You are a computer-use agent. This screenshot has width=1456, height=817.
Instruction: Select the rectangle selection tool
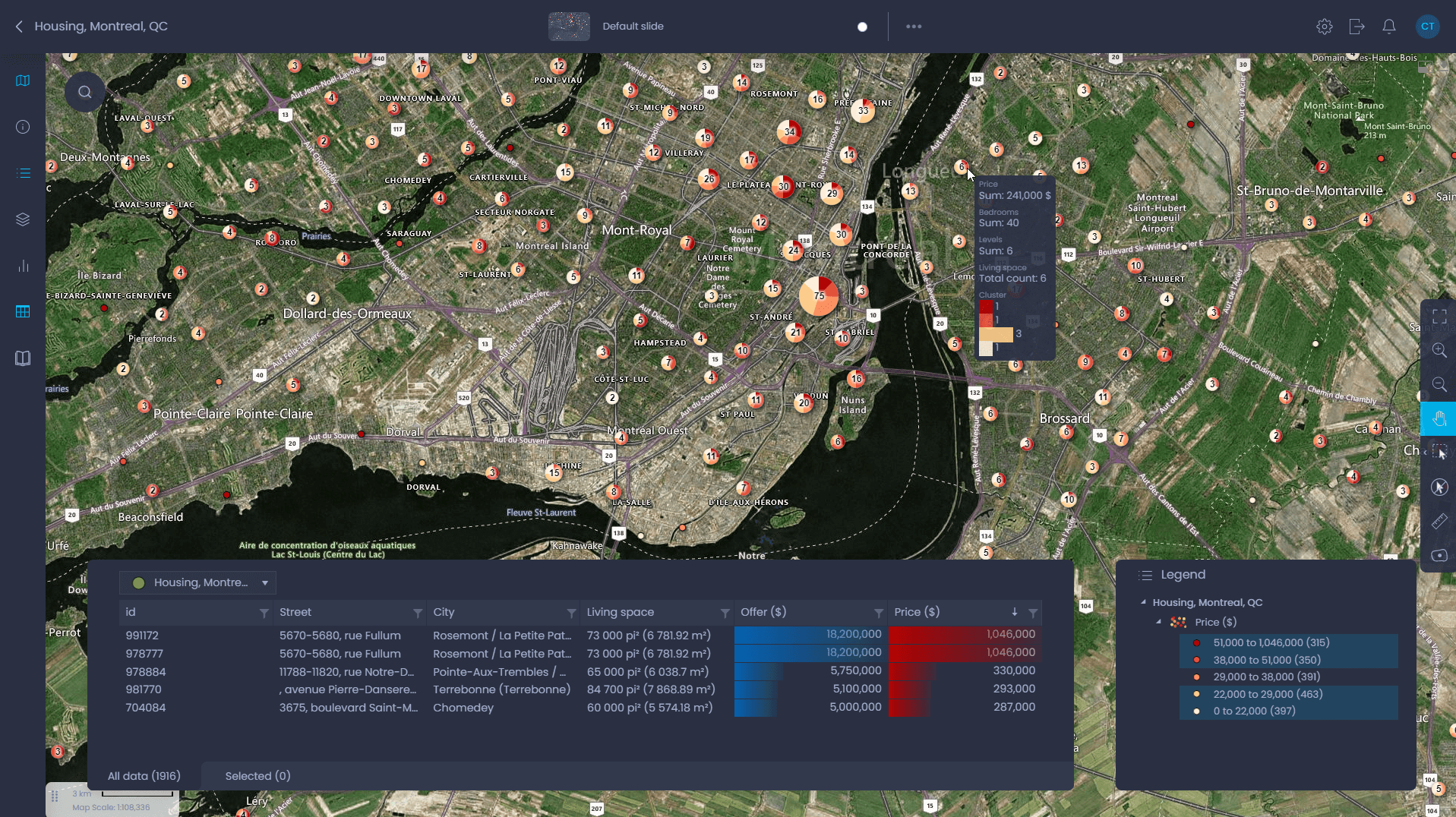point(1439,453)
